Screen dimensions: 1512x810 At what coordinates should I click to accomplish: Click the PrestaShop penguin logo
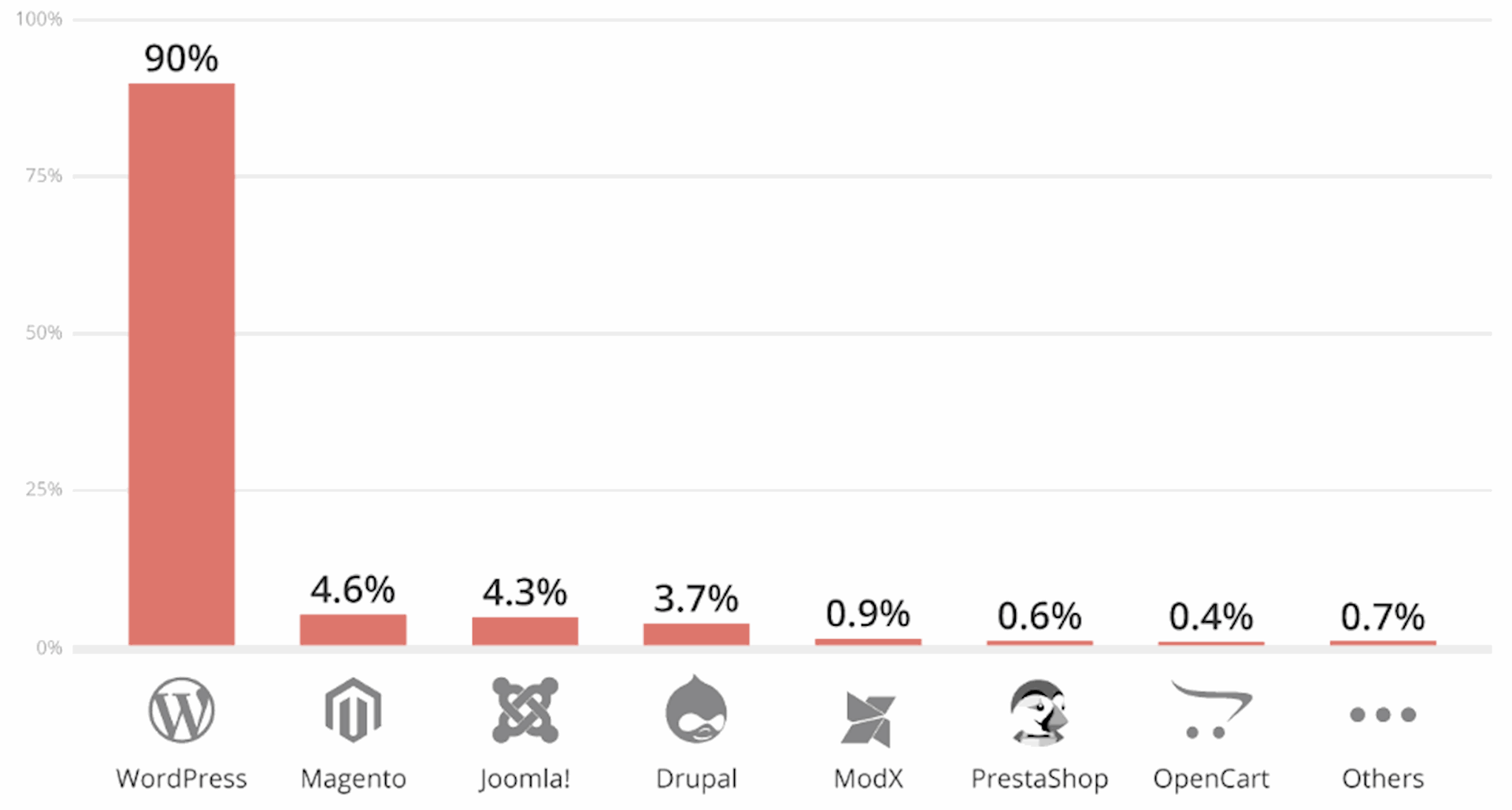[1039, 713]
